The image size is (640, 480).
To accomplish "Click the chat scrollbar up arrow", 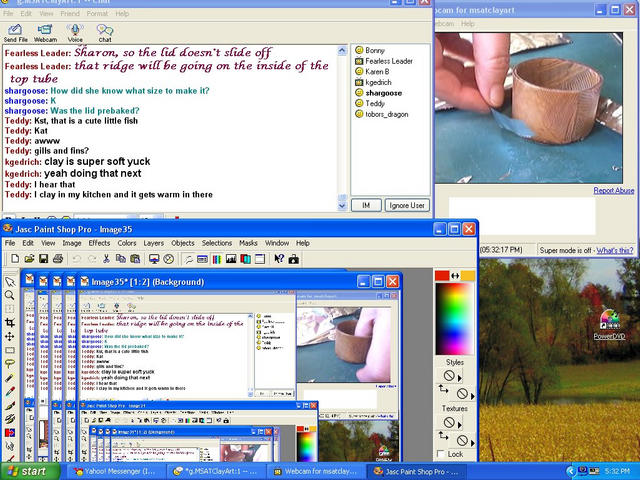I will [x=342, y=50].
